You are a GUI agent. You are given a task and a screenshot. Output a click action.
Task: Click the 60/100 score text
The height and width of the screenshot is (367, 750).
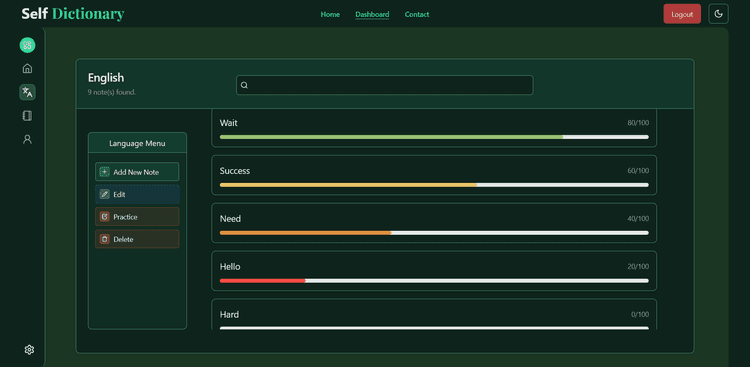click(638, 171)
